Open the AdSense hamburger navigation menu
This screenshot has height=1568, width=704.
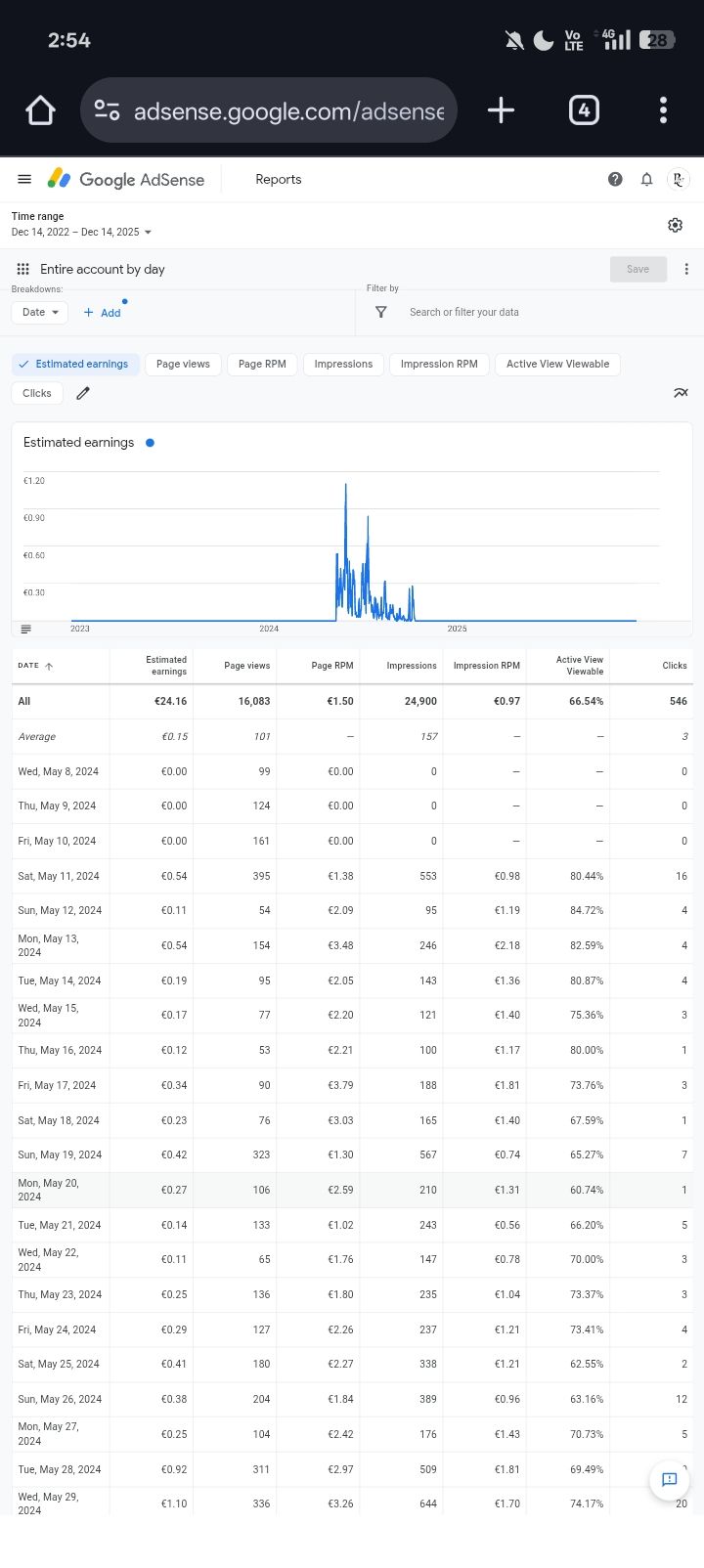point(24,179)
